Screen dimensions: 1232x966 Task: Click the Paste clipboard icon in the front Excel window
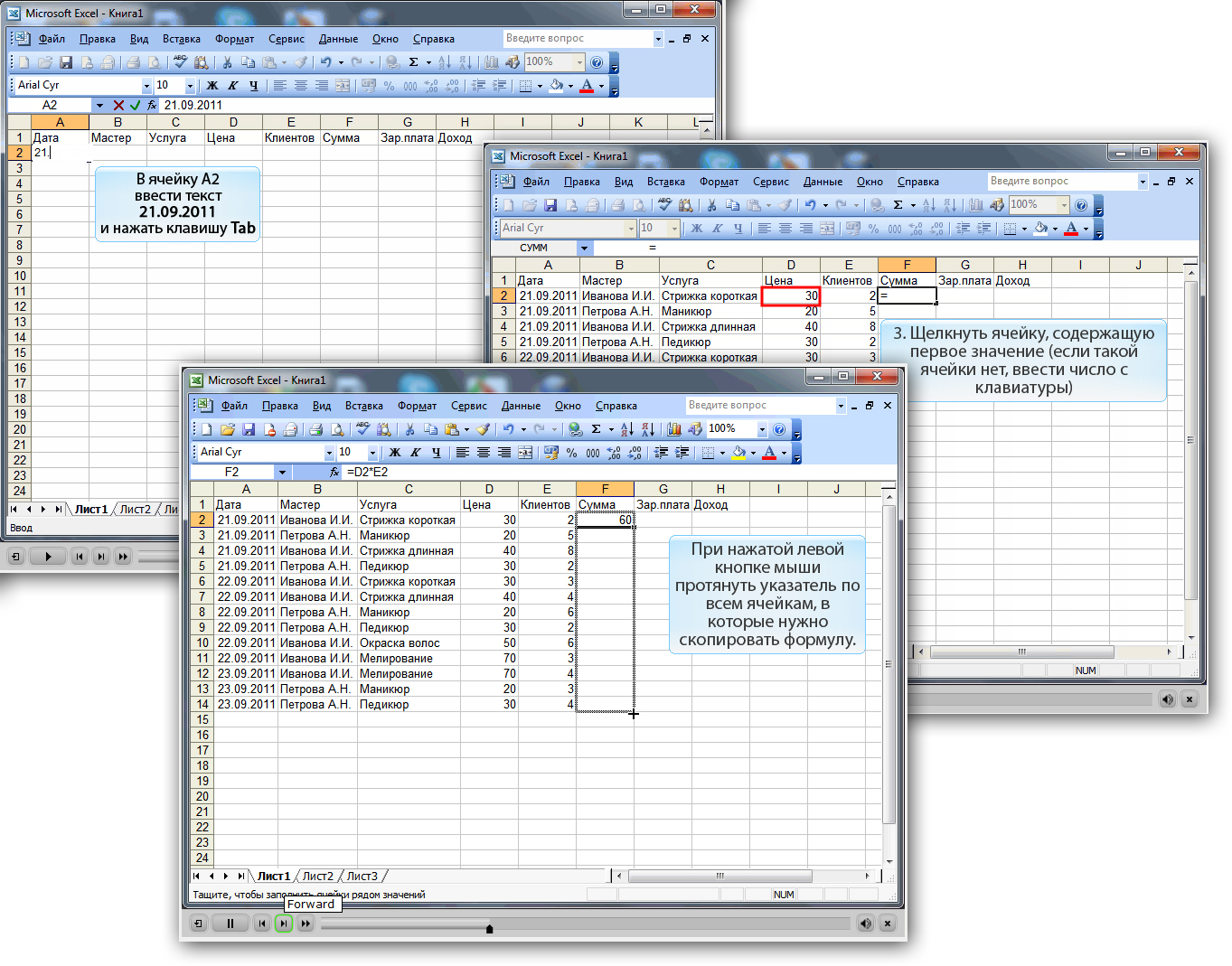pos(451,429)
